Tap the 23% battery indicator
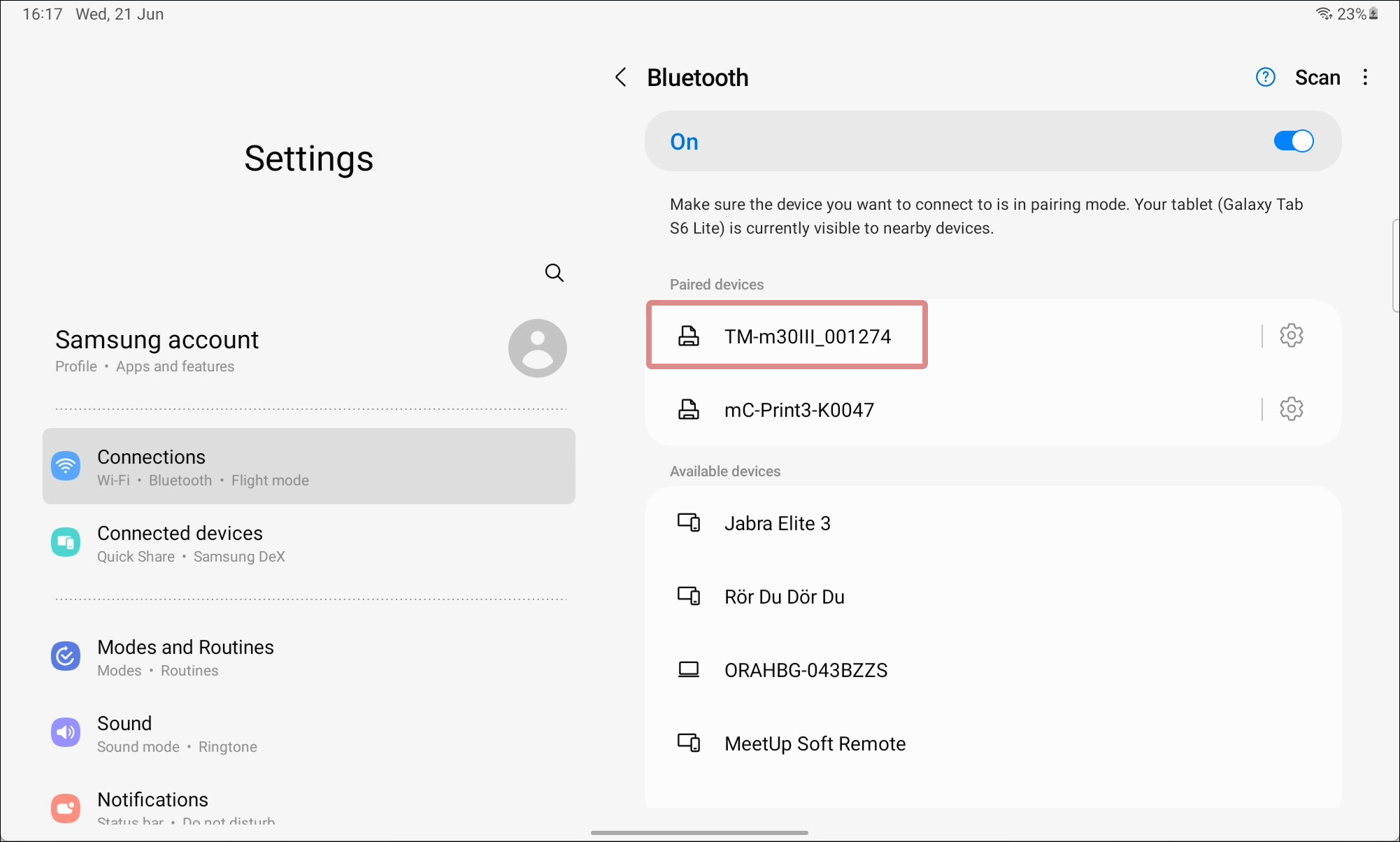Screen dimensions: 1400x842 coord(1357,14)
